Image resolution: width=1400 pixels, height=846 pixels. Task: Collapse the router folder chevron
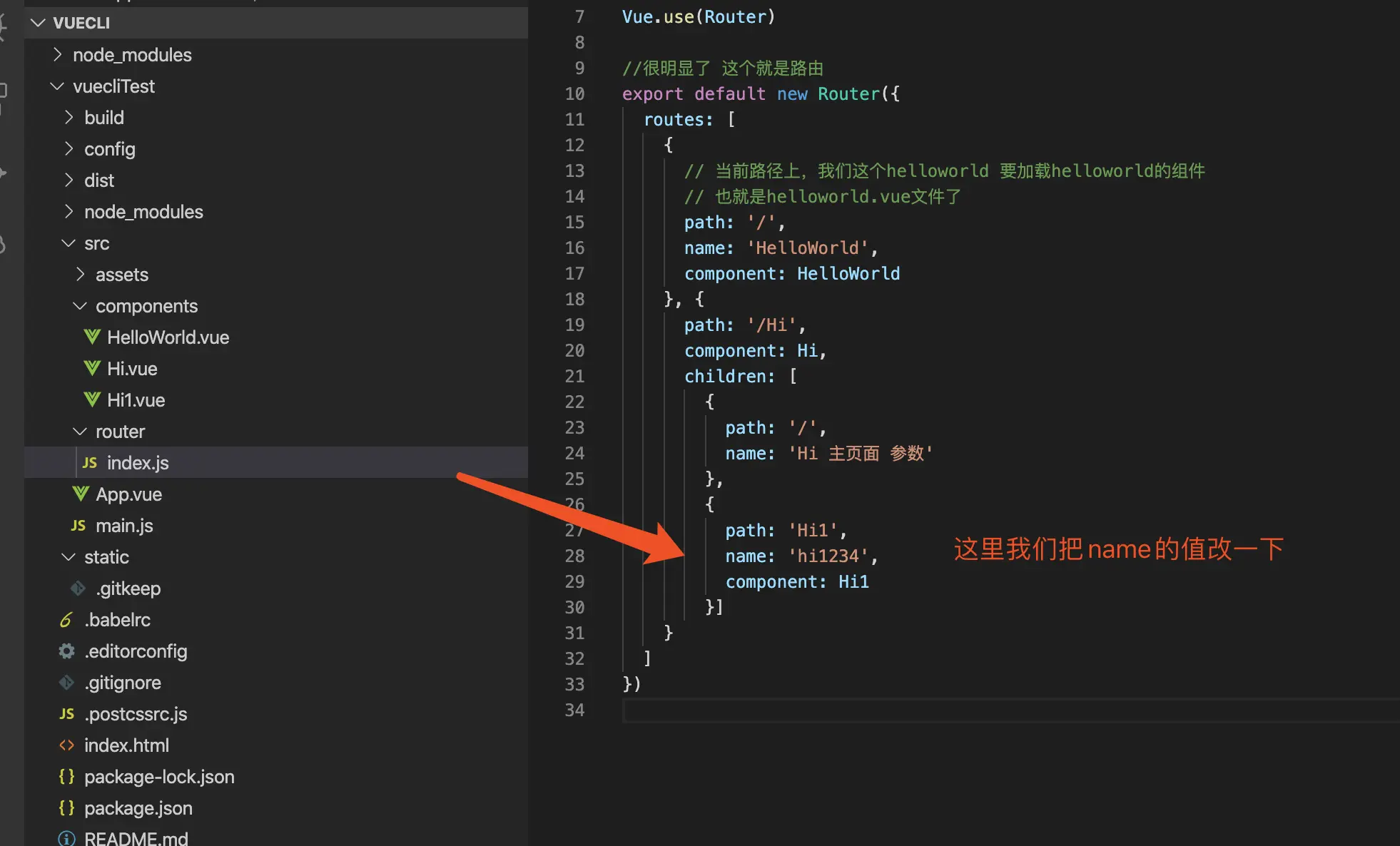tap(80, 432)
